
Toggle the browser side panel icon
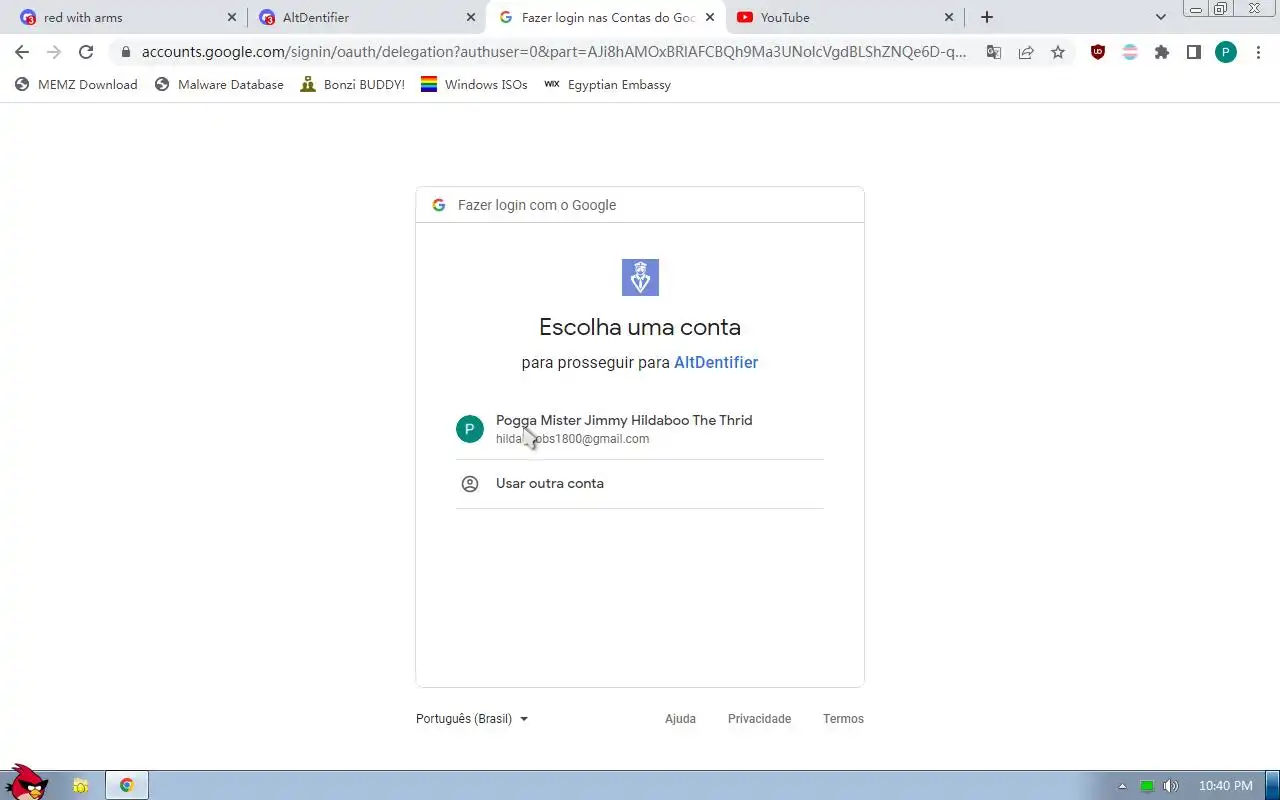[x=1194, y=52]
